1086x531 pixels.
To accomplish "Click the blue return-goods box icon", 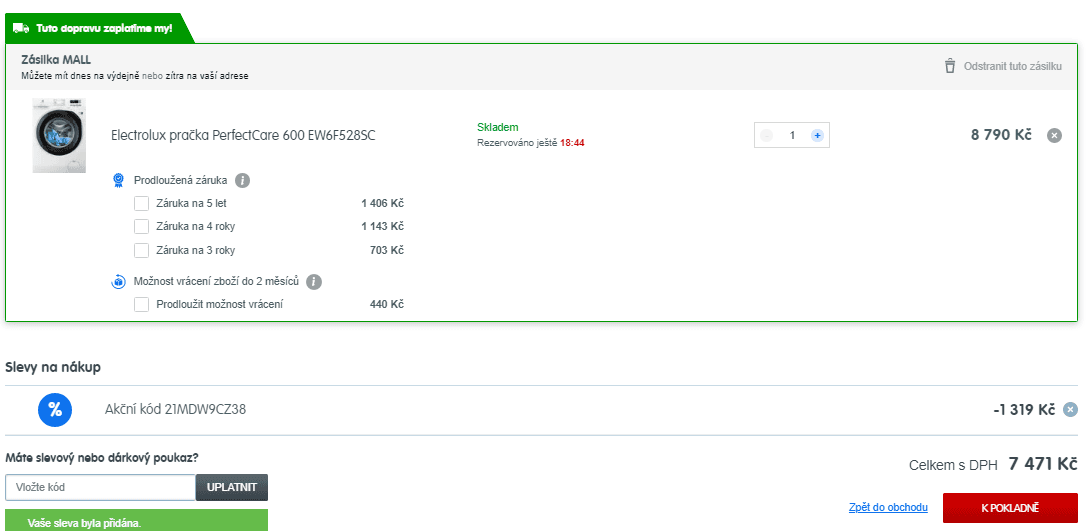I will pos(118,282).
